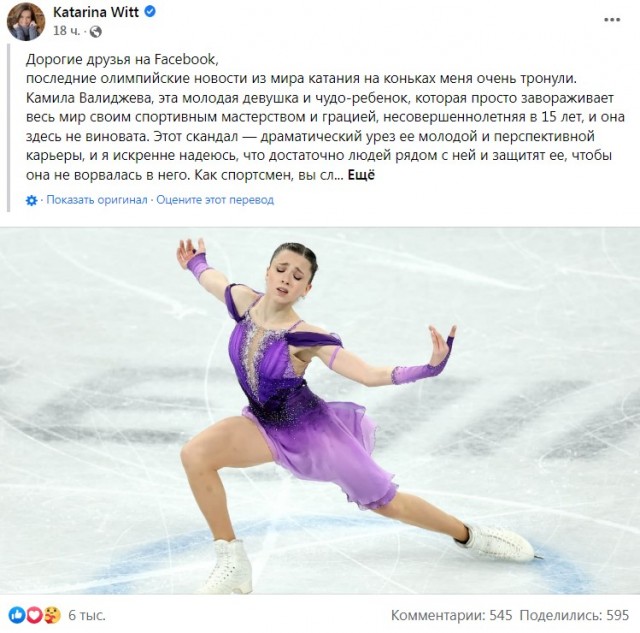Image resolution: width=640 pixels, height=633 pixels.
Task: Open the figure skater photo
Action: (x=320, y=411)
